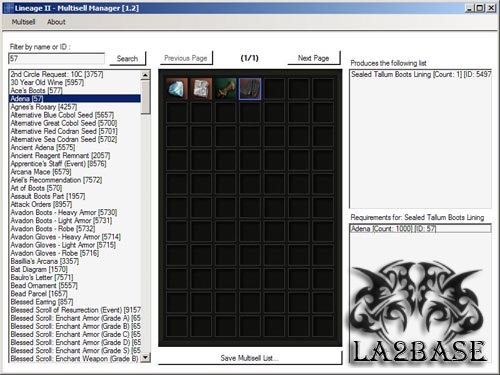Screen dimensions: 500x375
Task: Click Save Multisell List button
Action: pyautogui.click(x=250, y=358)
